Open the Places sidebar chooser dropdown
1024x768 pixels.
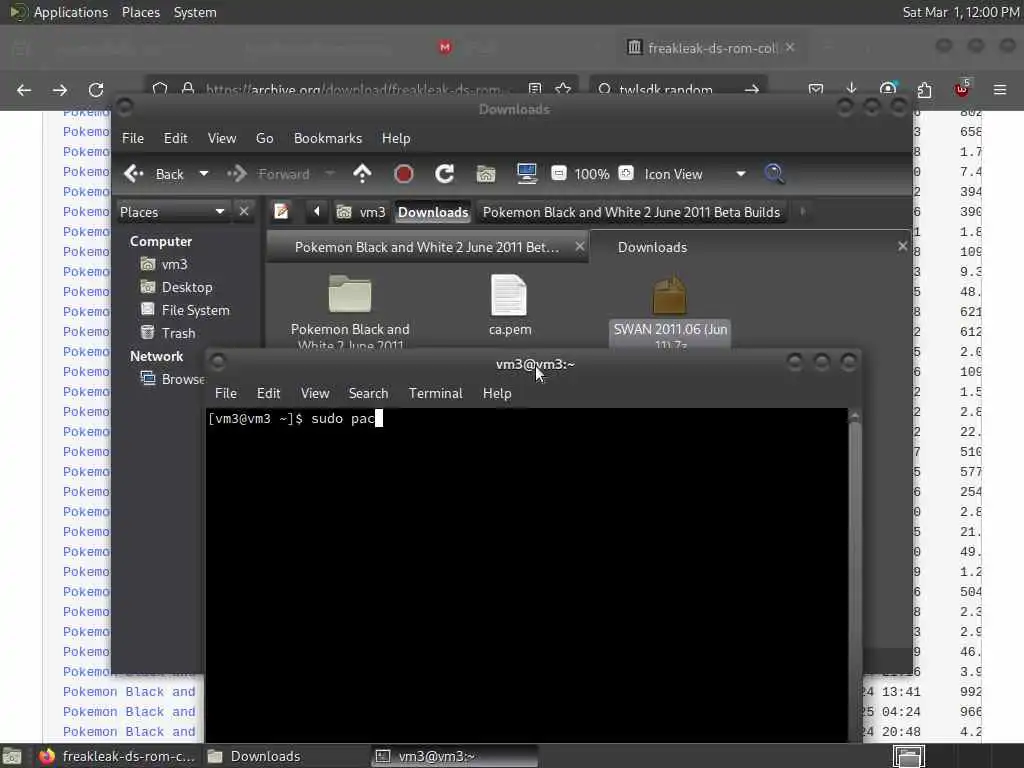click(x=172, y=212)
